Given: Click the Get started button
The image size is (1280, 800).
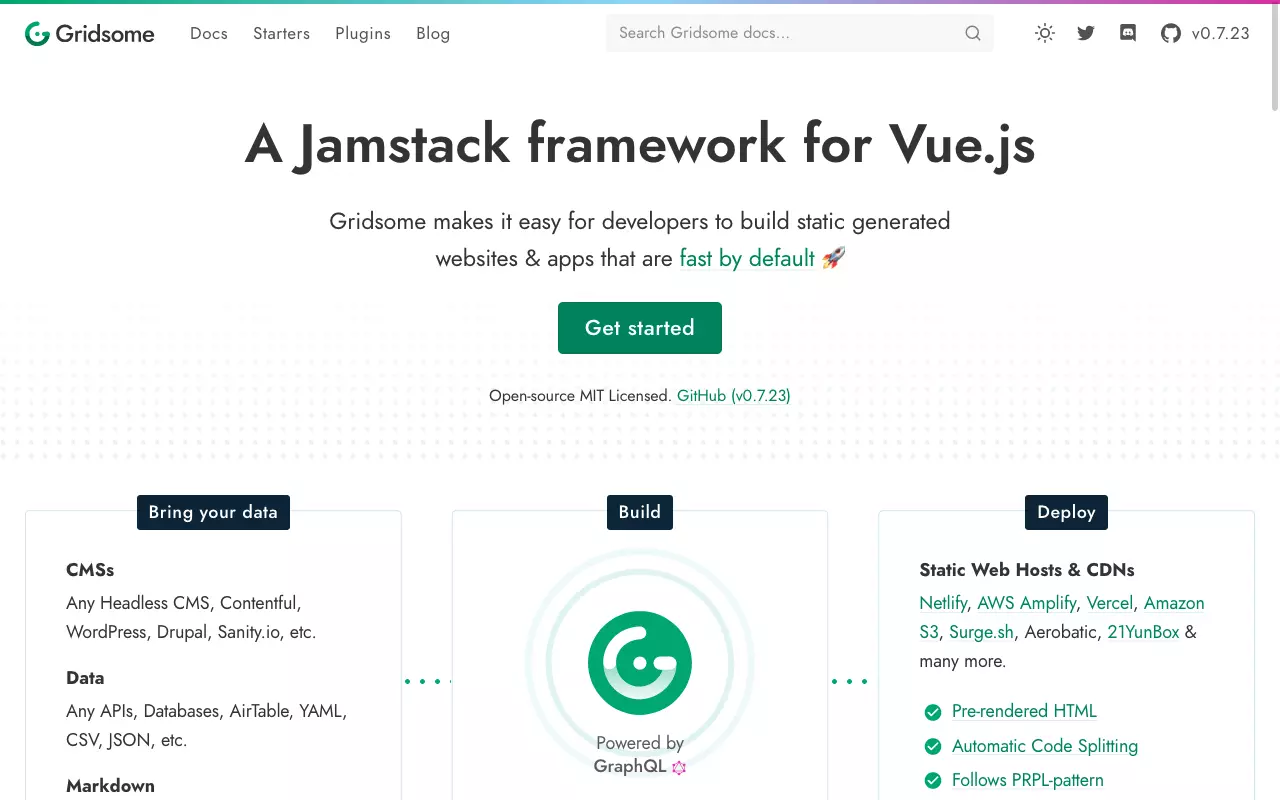Looking at the screenshot, I should click(x=640, y=328).
